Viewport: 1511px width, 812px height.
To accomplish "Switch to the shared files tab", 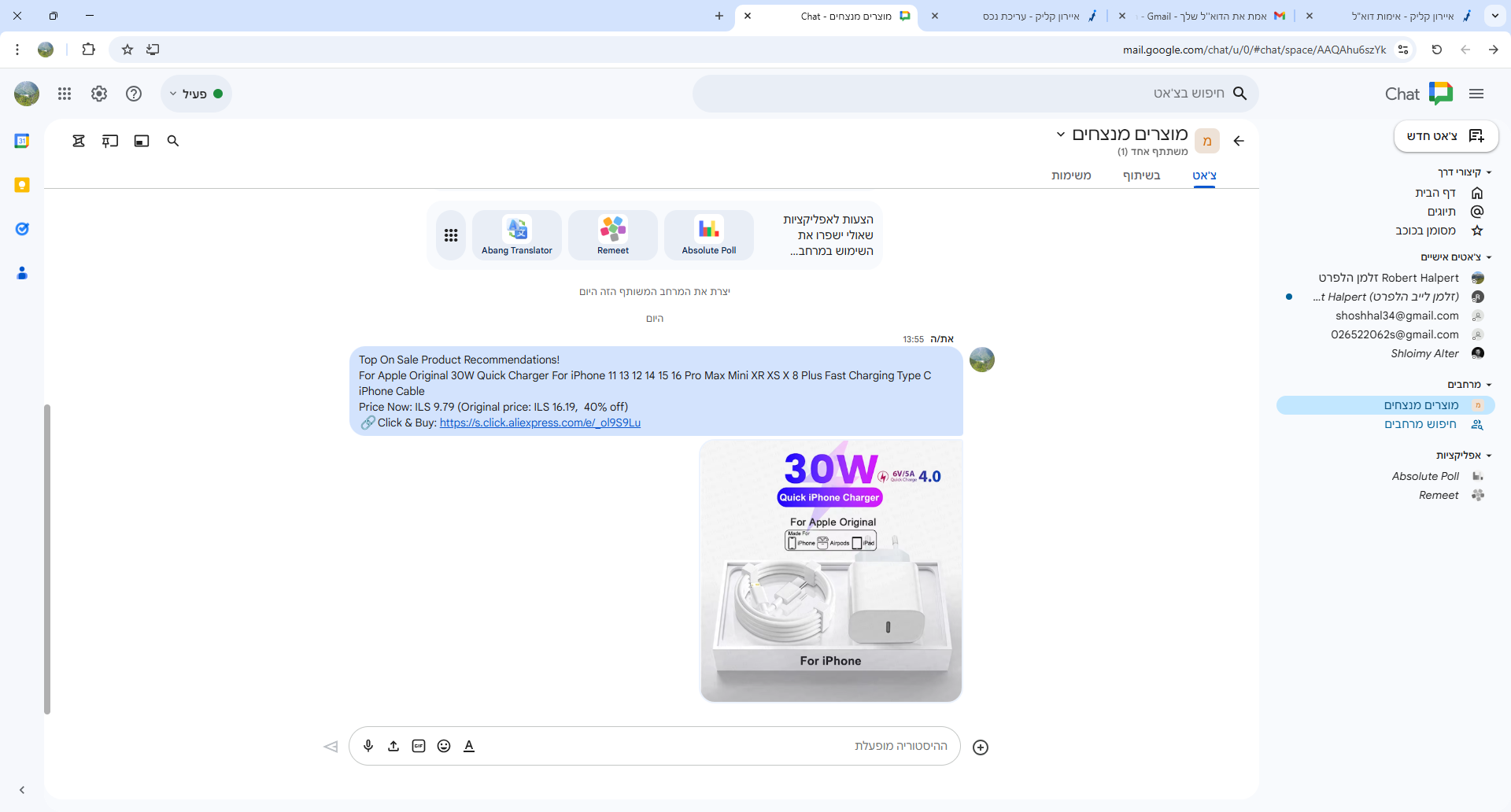I will pos(1141,175).
